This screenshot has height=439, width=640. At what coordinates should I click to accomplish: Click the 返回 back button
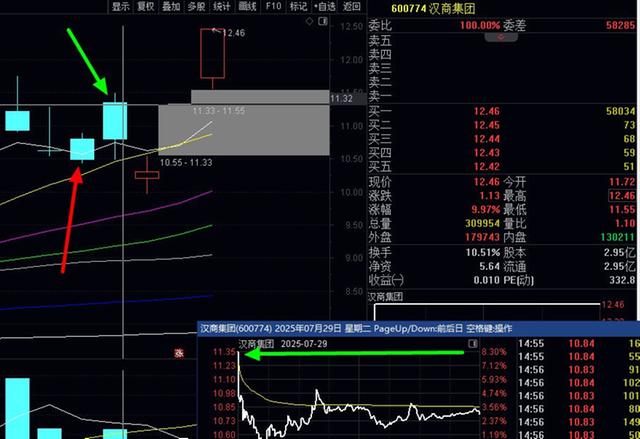tap(351, 6)
